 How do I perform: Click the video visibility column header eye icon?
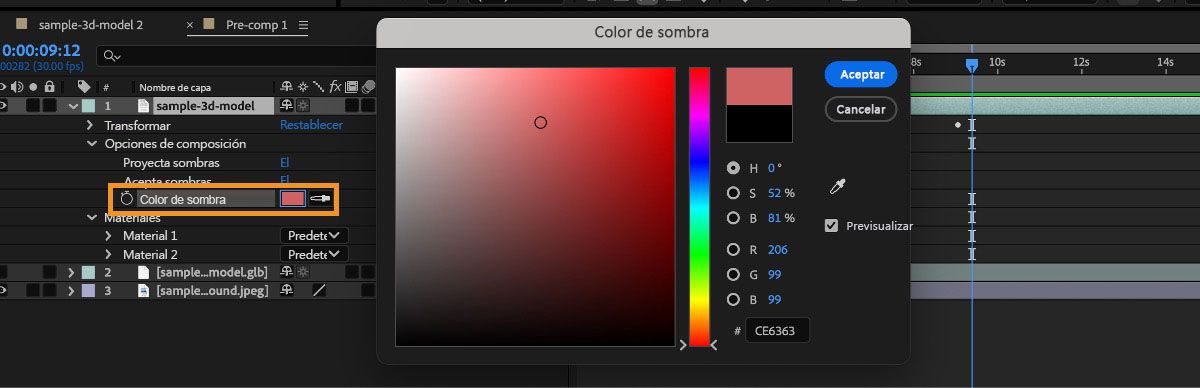point(4,87)
